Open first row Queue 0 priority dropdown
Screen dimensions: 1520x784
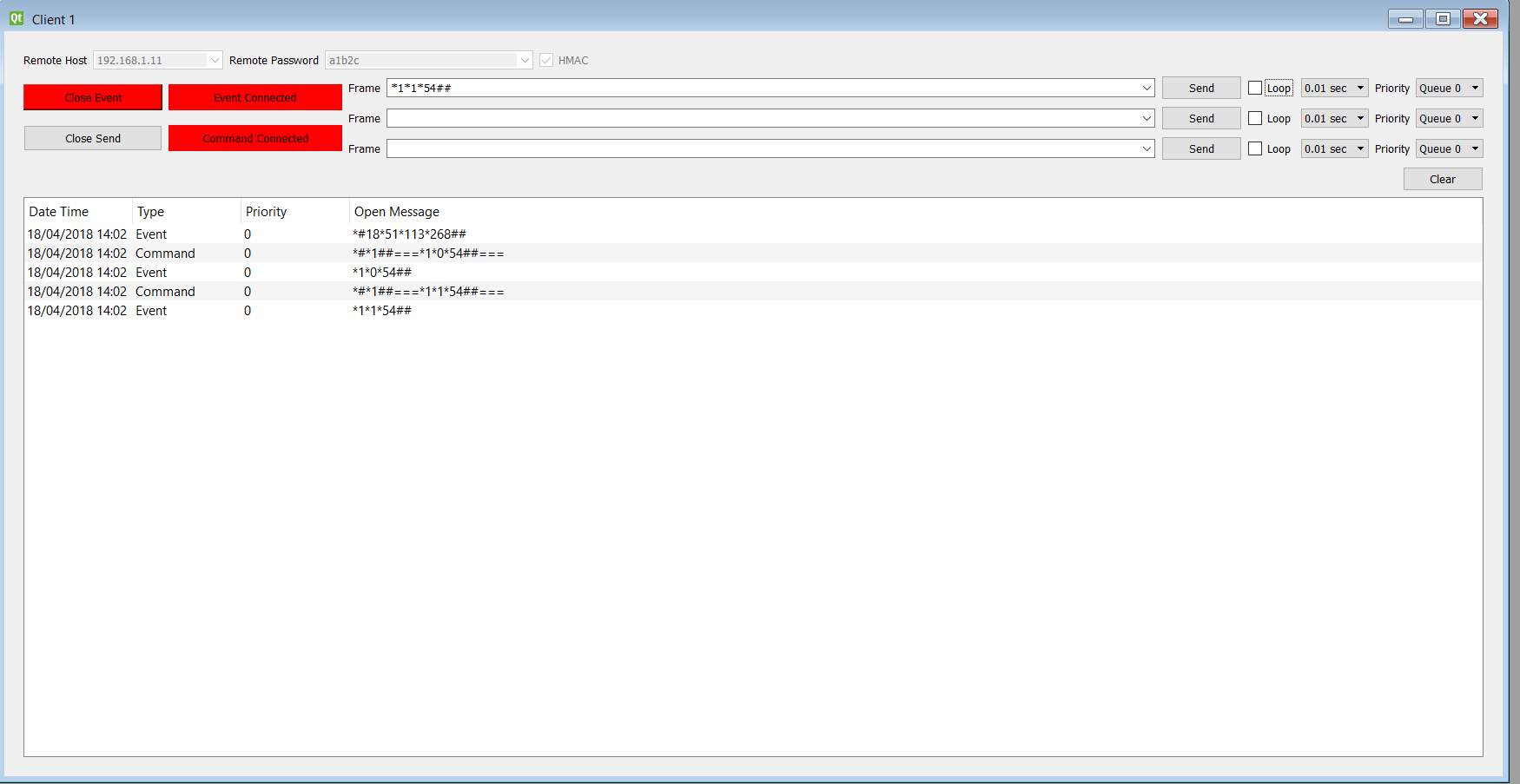(x=1449, y=88)
